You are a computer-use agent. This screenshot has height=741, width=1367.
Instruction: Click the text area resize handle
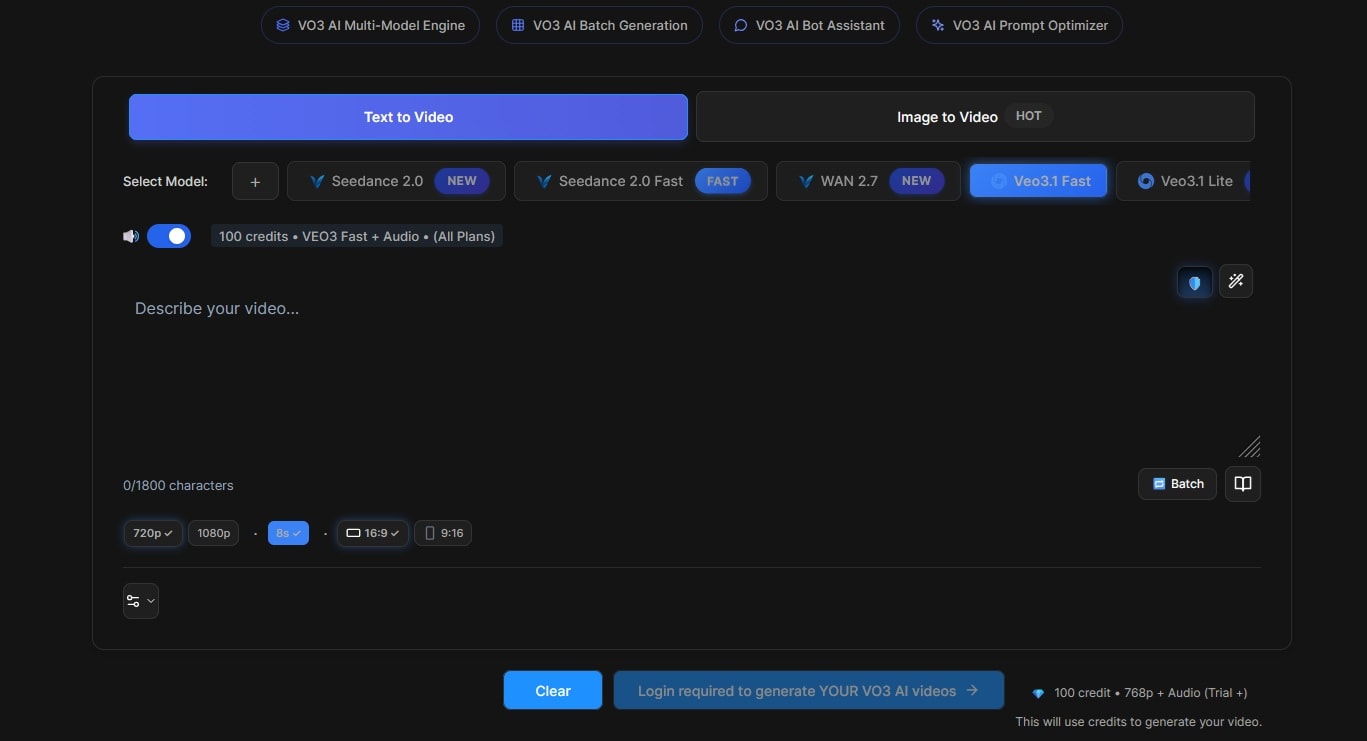[x=1250, y=447]
